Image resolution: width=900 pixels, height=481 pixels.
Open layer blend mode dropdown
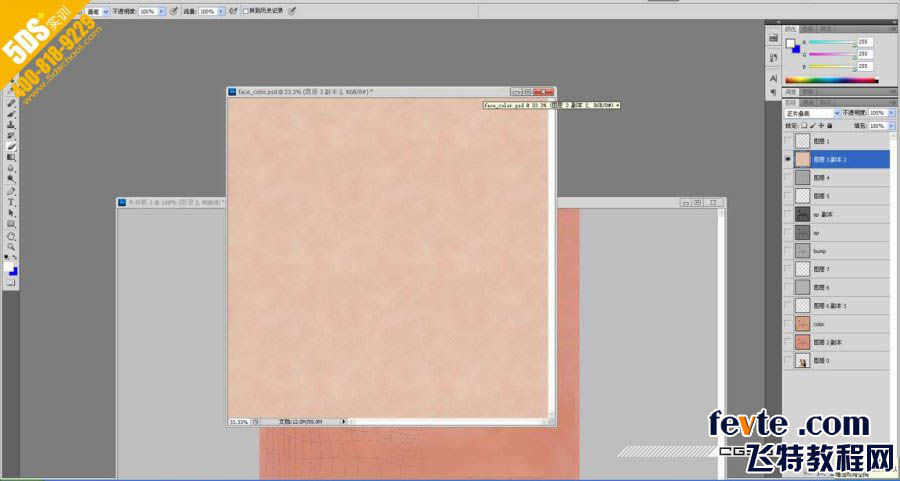[x=812, y=114]
